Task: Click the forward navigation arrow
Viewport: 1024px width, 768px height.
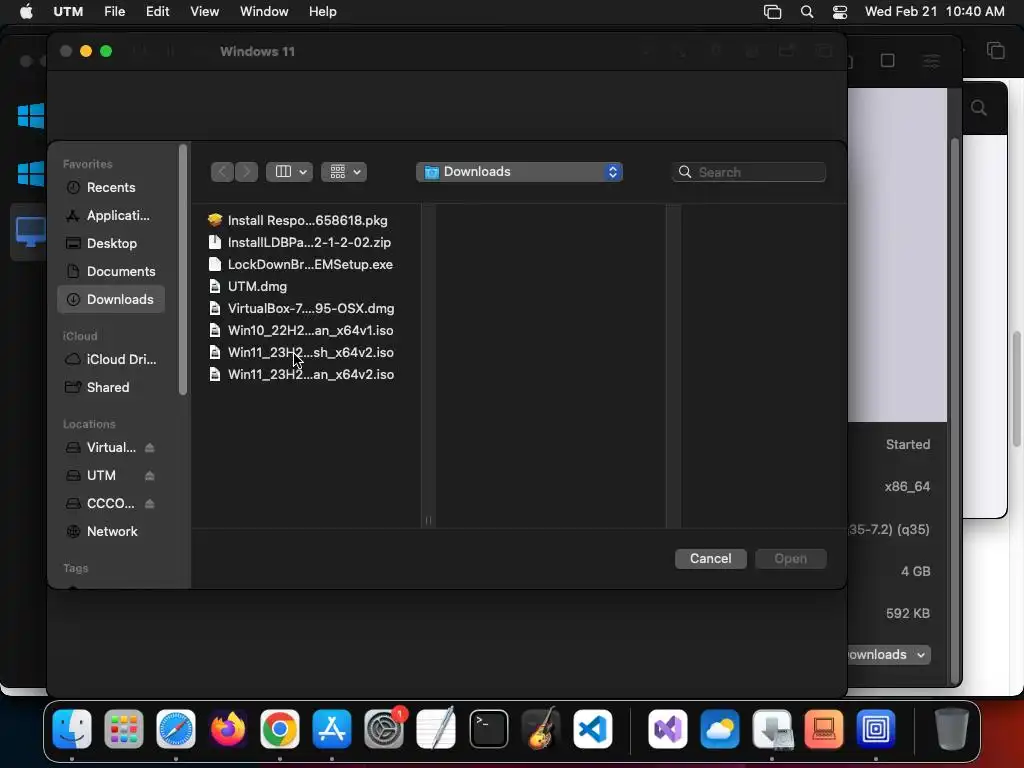Action: 246,172
